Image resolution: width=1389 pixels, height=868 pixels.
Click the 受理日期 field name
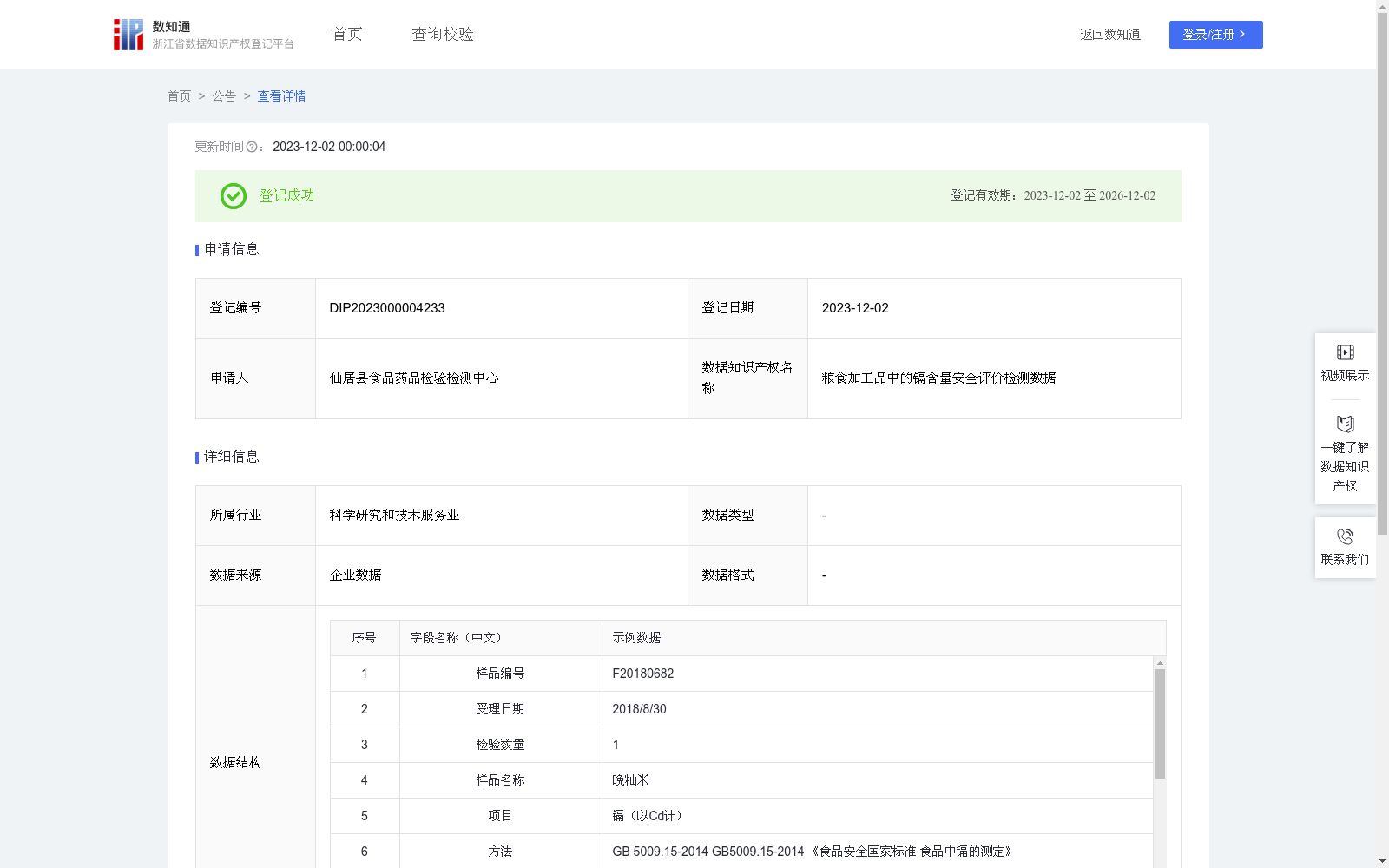pyautogui.click(x=500, y=709)
